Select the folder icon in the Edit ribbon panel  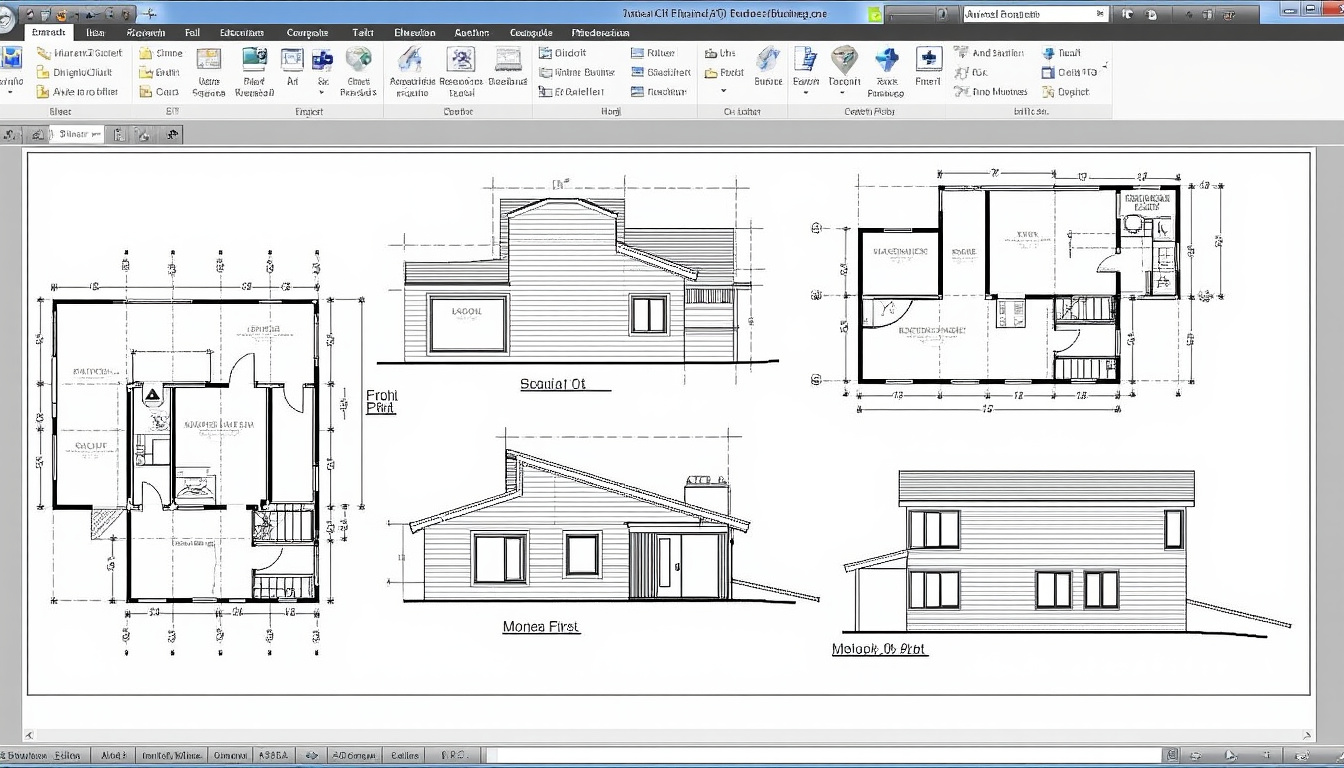[145, 53]
